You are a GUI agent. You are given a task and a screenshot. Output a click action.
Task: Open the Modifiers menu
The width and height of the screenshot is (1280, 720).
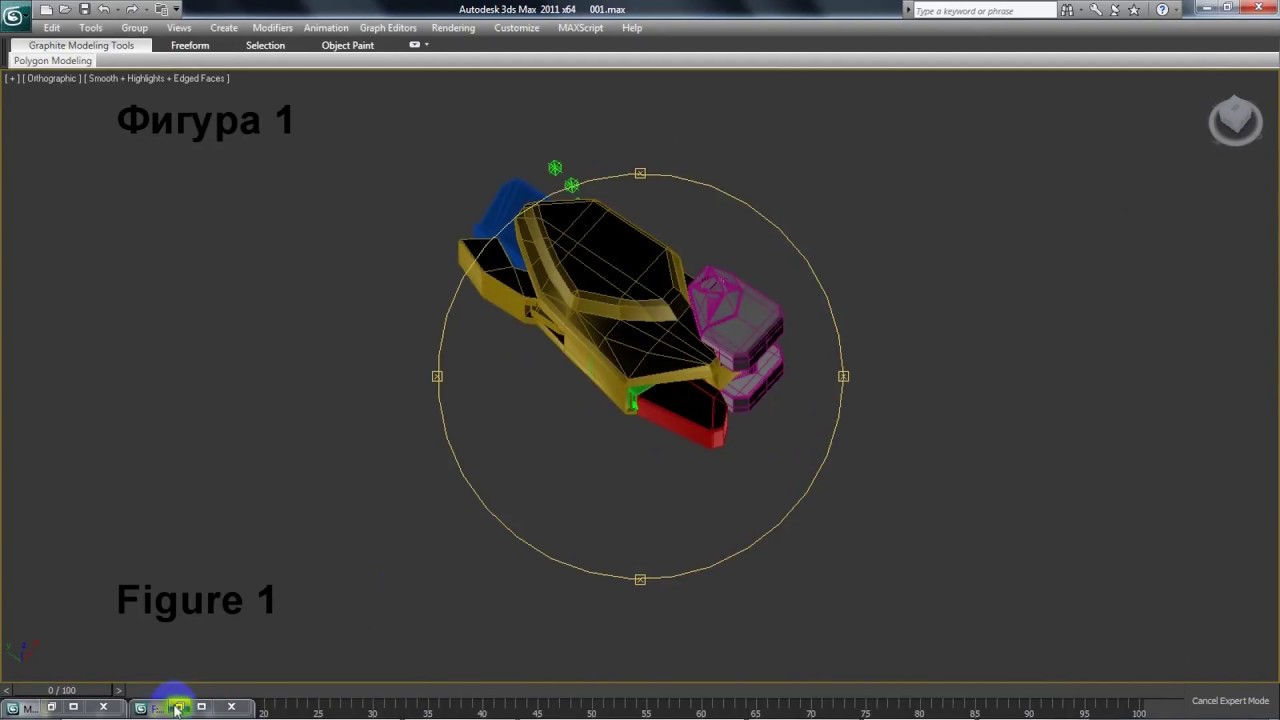[x=273, y=28]
